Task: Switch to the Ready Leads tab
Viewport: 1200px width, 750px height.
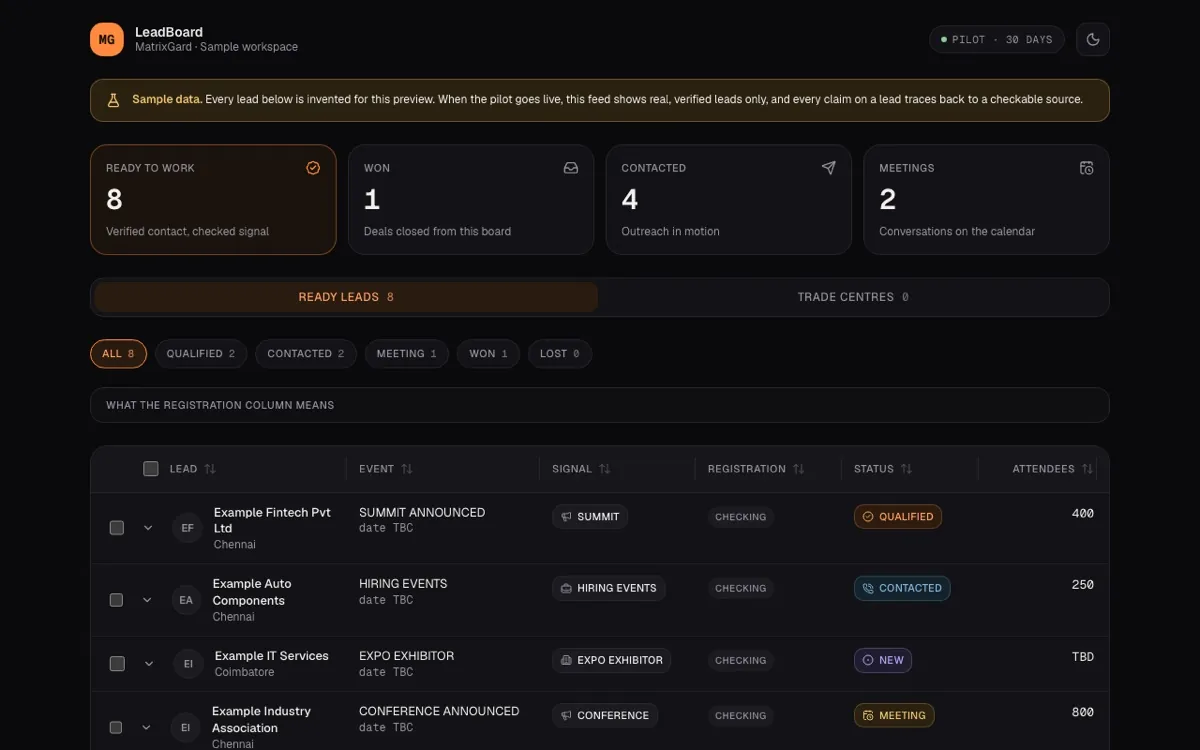Action: pyautogui.click(x=346, y=297)
